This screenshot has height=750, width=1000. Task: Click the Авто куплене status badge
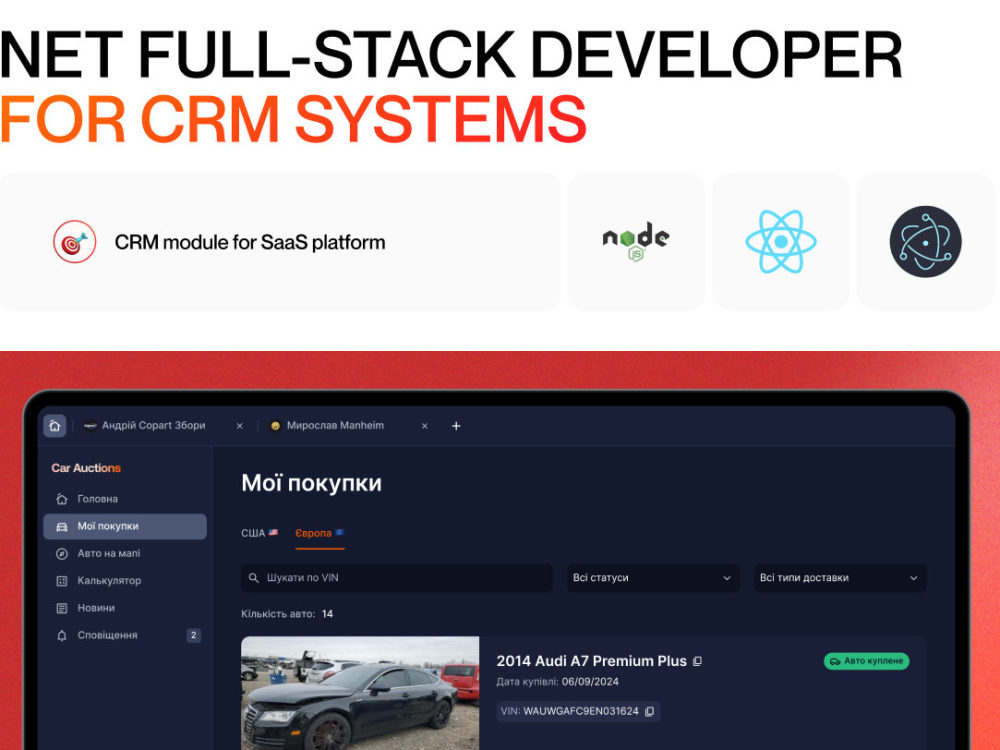pyautogui.click(x=867, y=661)
